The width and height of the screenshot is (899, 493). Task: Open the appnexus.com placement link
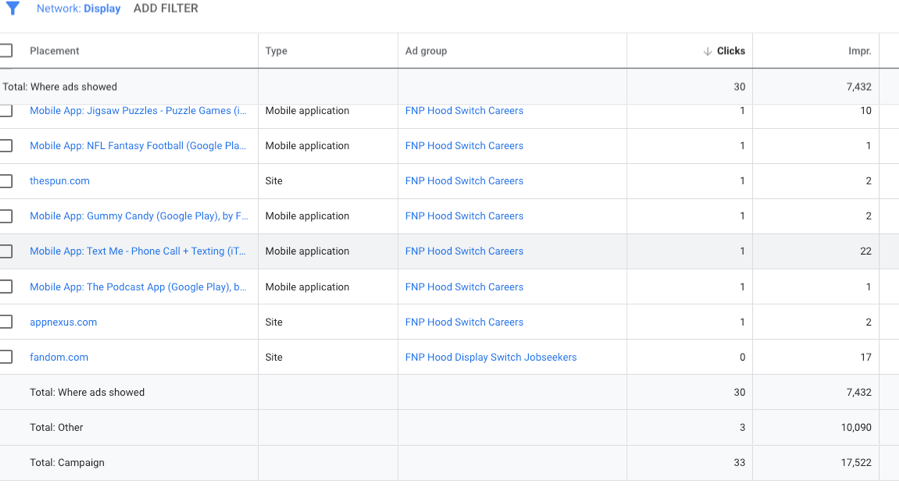click(63, 322)
